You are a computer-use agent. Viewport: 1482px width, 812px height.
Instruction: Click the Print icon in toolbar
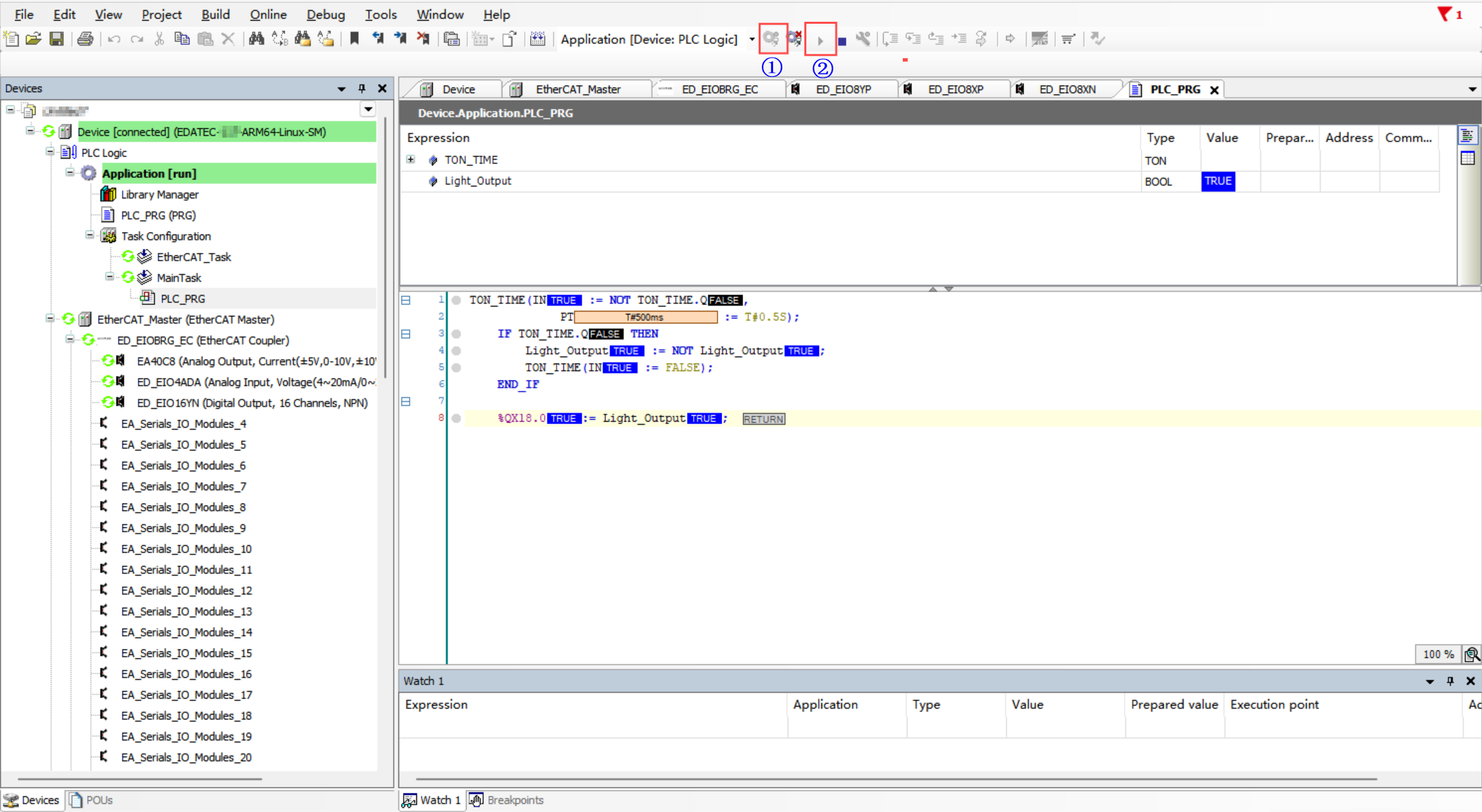(x=85, y=39)
